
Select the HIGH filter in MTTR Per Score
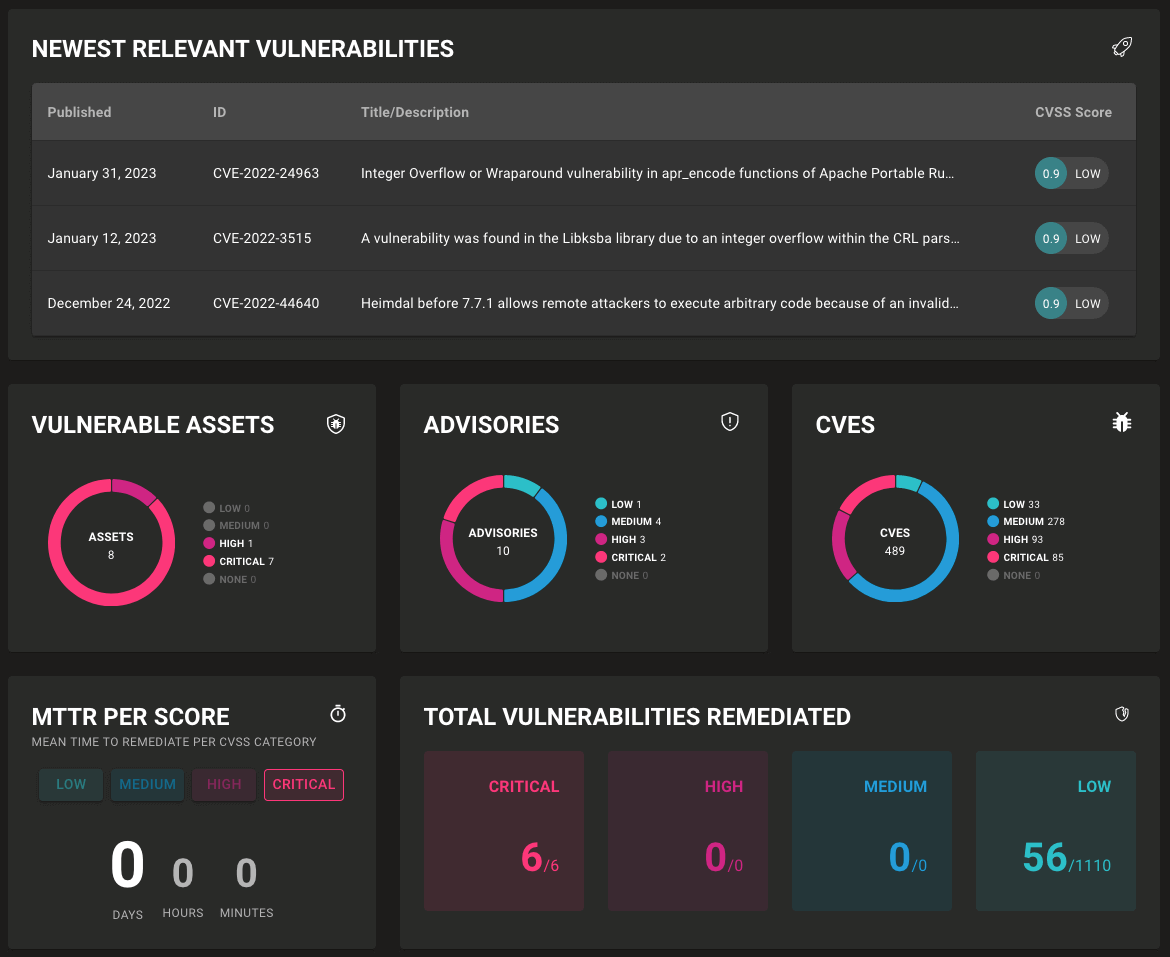point(223,785)
